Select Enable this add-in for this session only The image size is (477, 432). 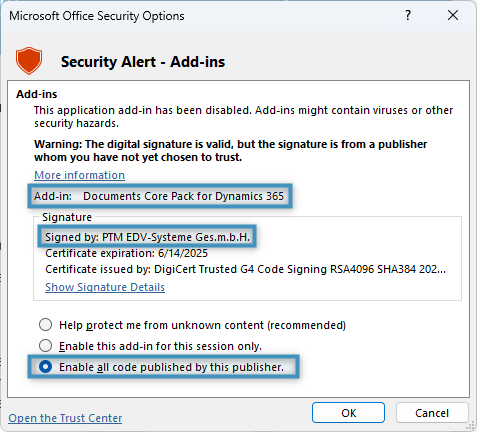tap(45, 346)
